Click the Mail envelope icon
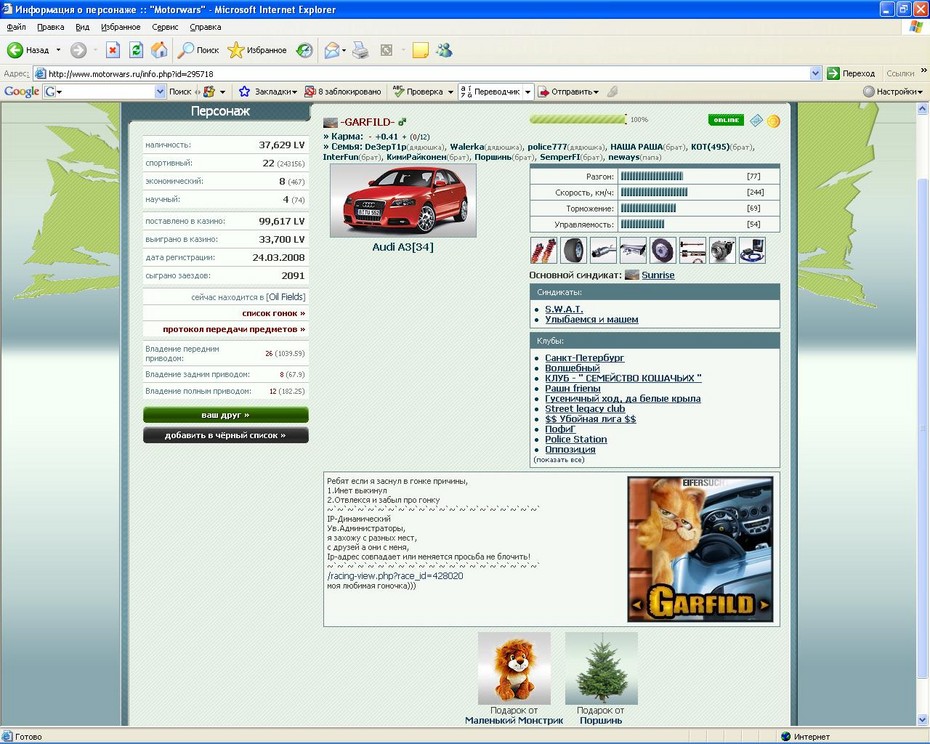The width and height of the screenshot is (930, 744). [332, 50]
